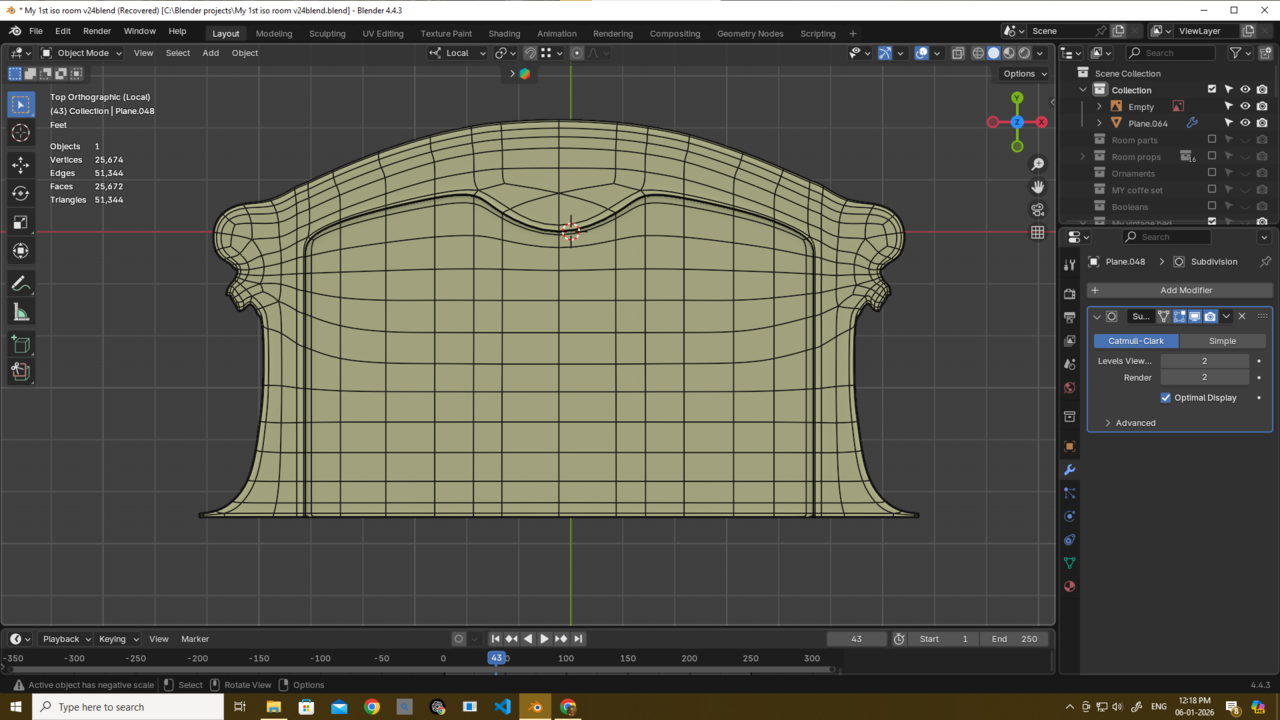Switch to the Sculpting workspace tab
1280x720 pixels.
point(327,33)
